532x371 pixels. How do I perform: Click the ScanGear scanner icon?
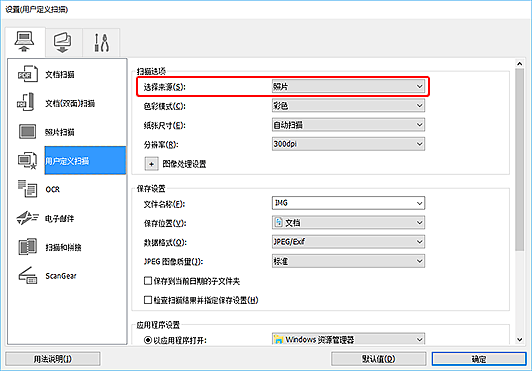click(x=27, y=275)
